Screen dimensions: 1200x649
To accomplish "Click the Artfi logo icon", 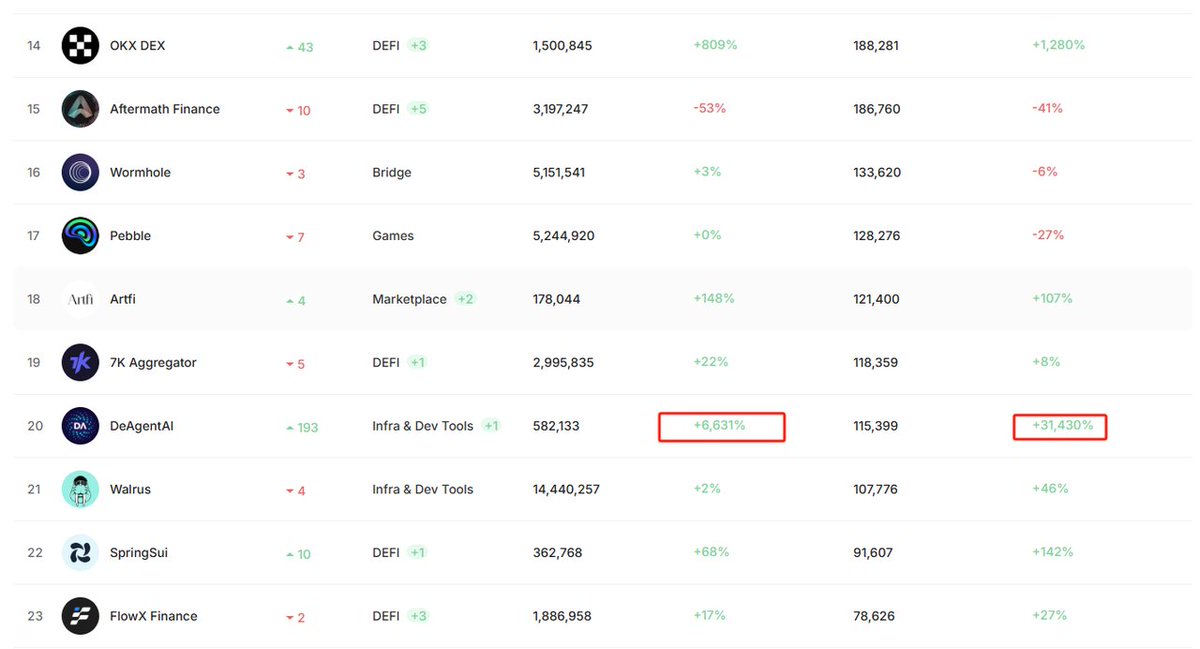I will tap(80, 299).
